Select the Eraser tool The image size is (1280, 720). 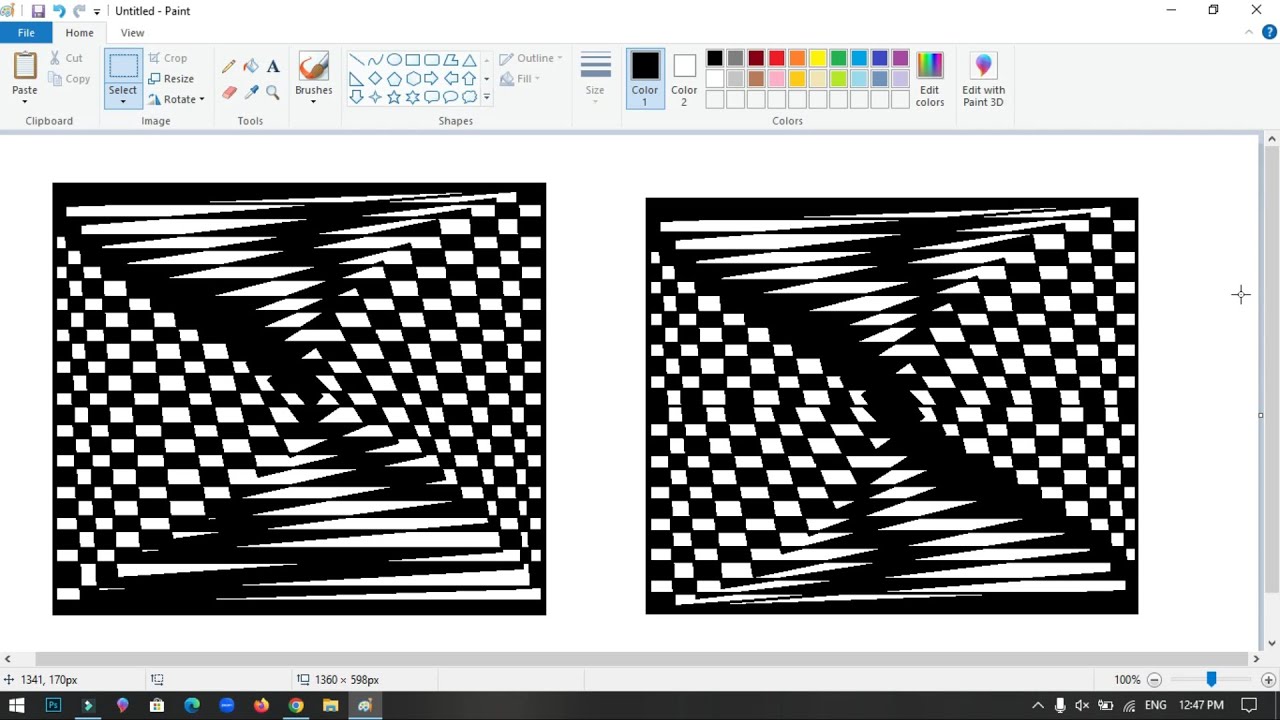[x=229, y=92]
